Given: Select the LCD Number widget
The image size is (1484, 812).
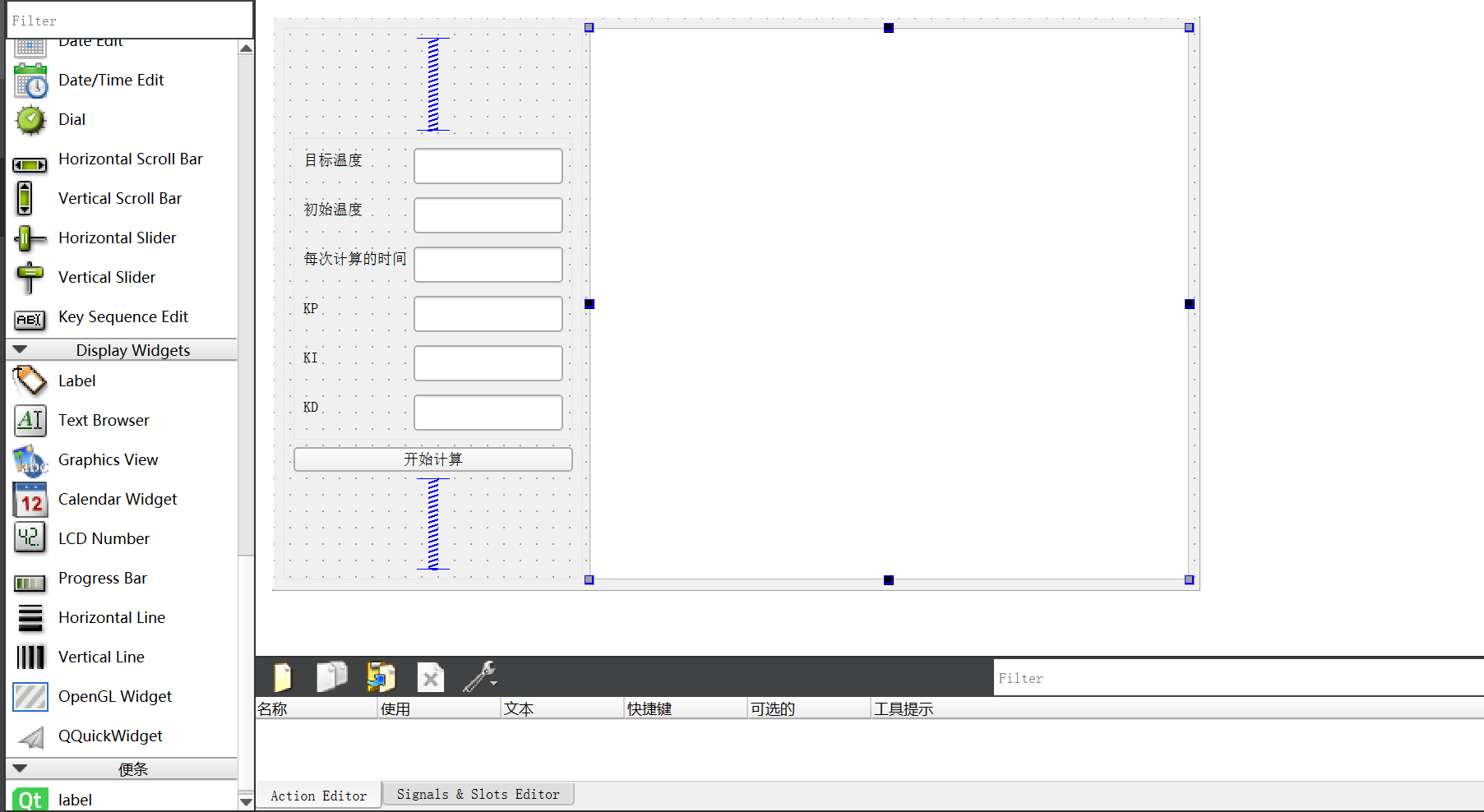Looking at the screenshot, I should click(x=104, y=538).
